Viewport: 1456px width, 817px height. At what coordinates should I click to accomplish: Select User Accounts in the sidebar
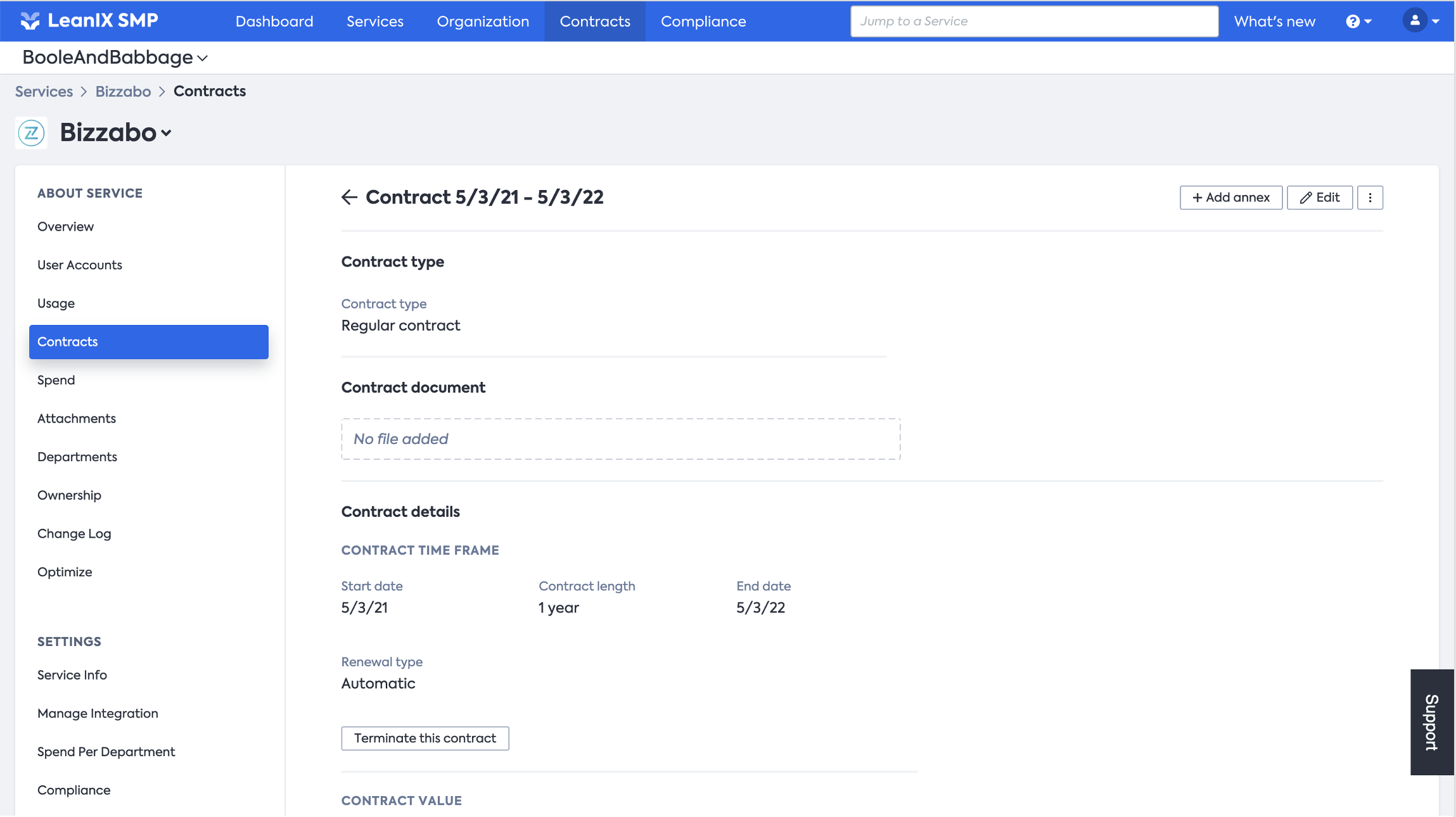pyautogui.click(x=80, y=265)
